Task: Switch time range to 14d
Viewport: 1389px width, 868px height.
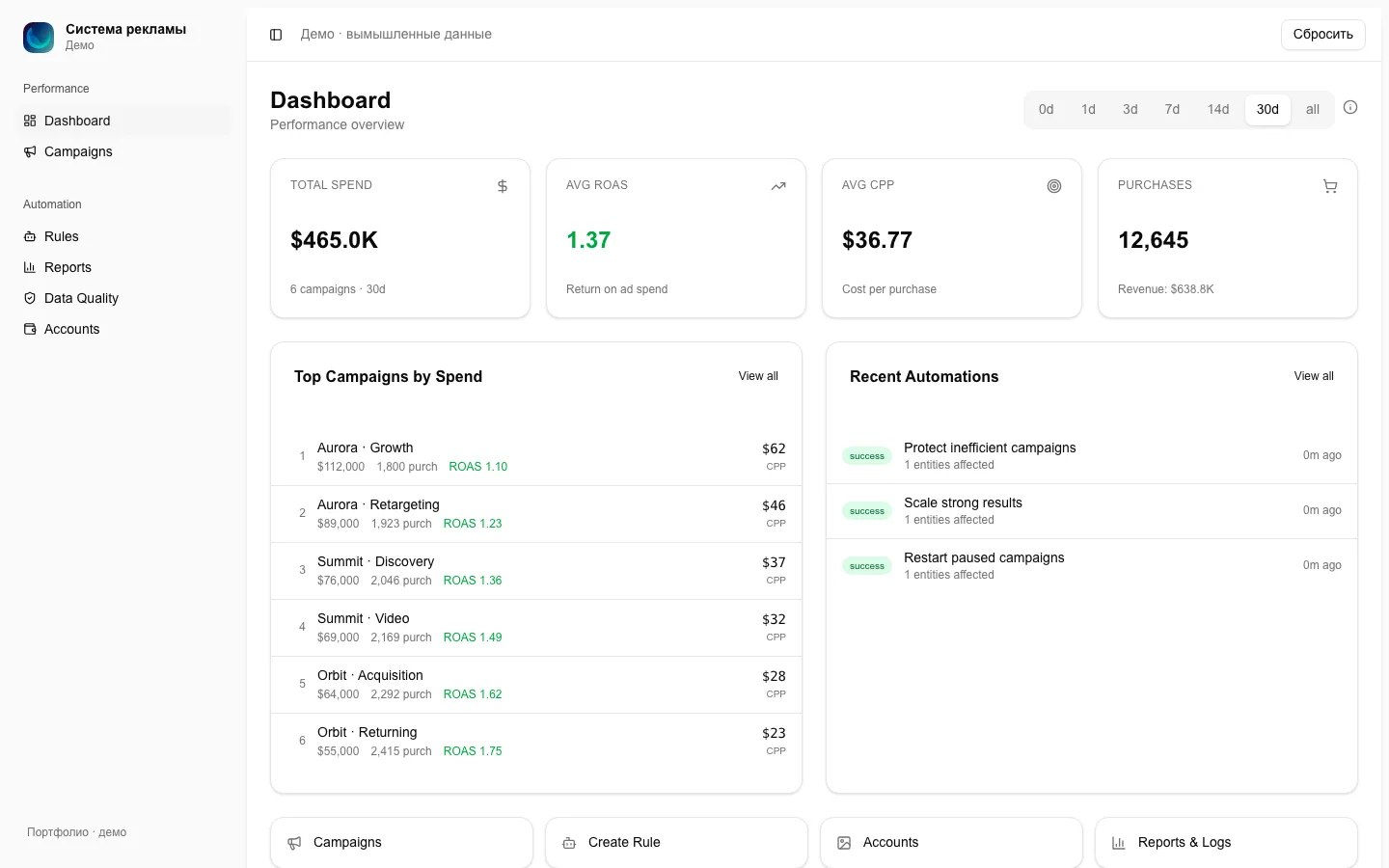Action: click(x=1218, y=109)
